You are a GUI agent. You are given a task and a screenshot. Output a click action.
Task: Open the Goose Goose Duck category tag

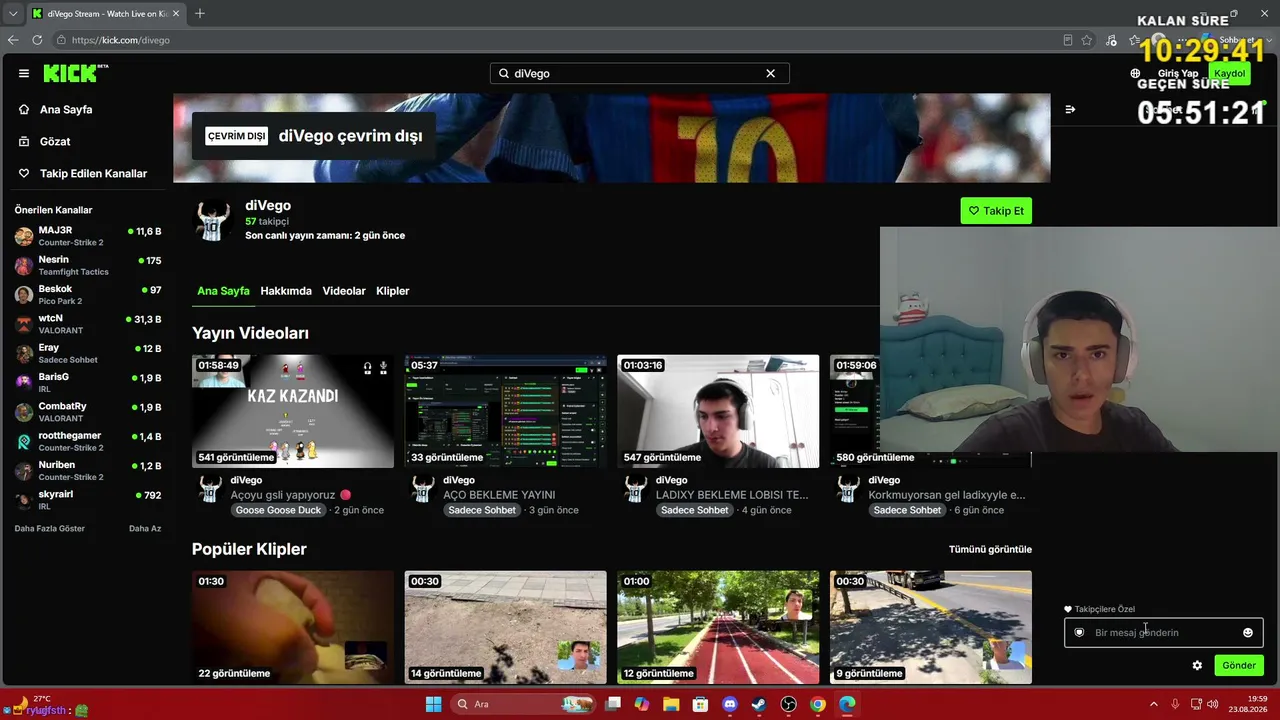pos(279,510)
